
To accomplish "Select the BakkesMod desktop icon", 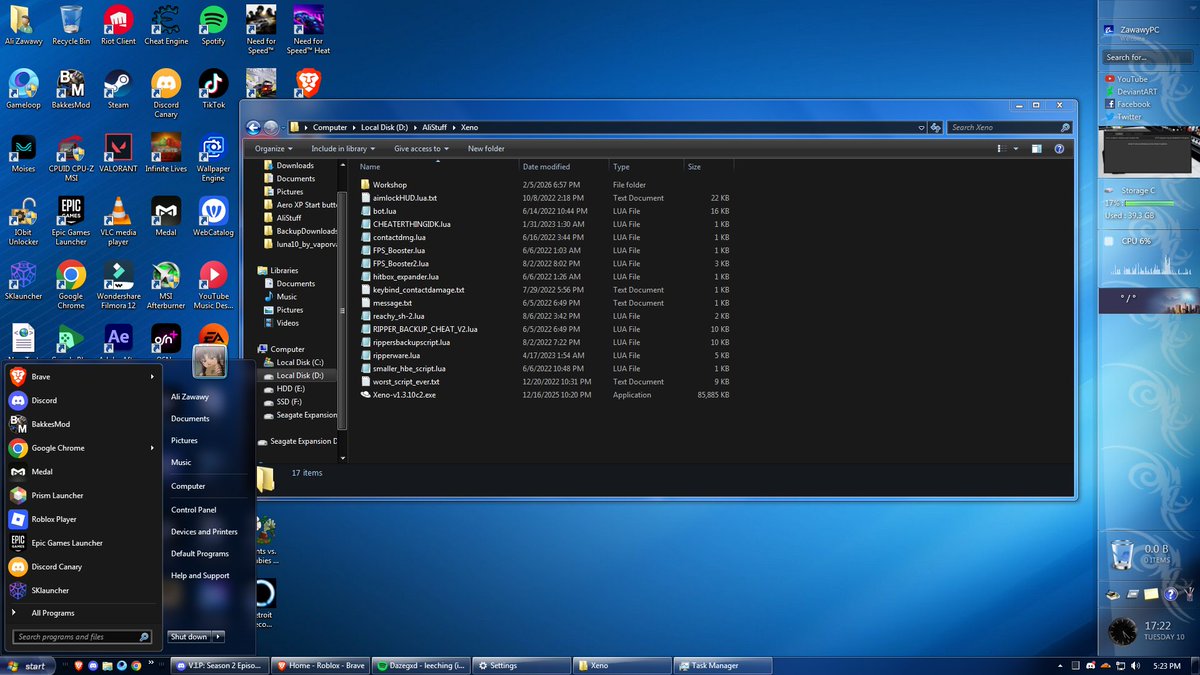I will (71, 89).
